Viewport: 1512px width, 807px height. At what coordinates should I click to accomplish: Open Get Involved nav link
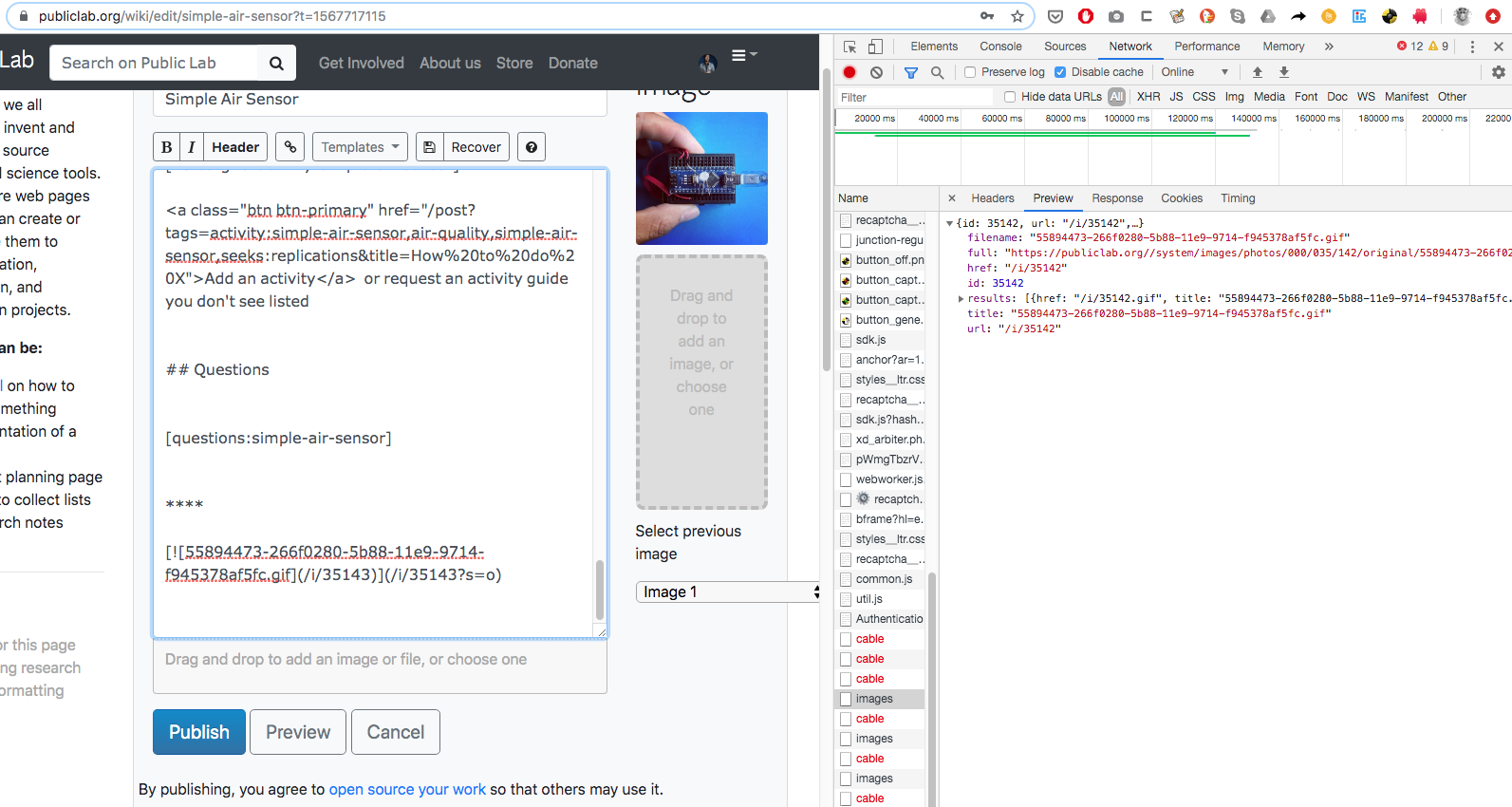coord(361,63)
